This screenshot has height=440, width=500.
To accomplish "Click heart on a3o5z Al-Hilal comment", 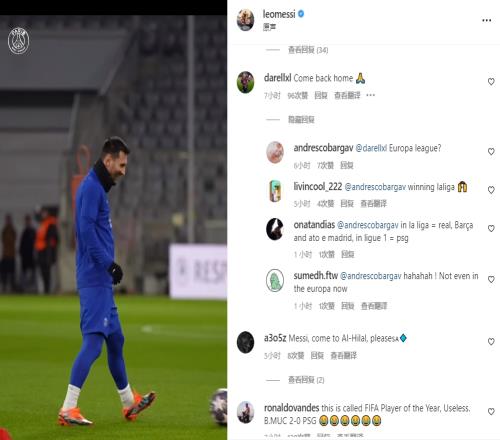I will (491, 341).
